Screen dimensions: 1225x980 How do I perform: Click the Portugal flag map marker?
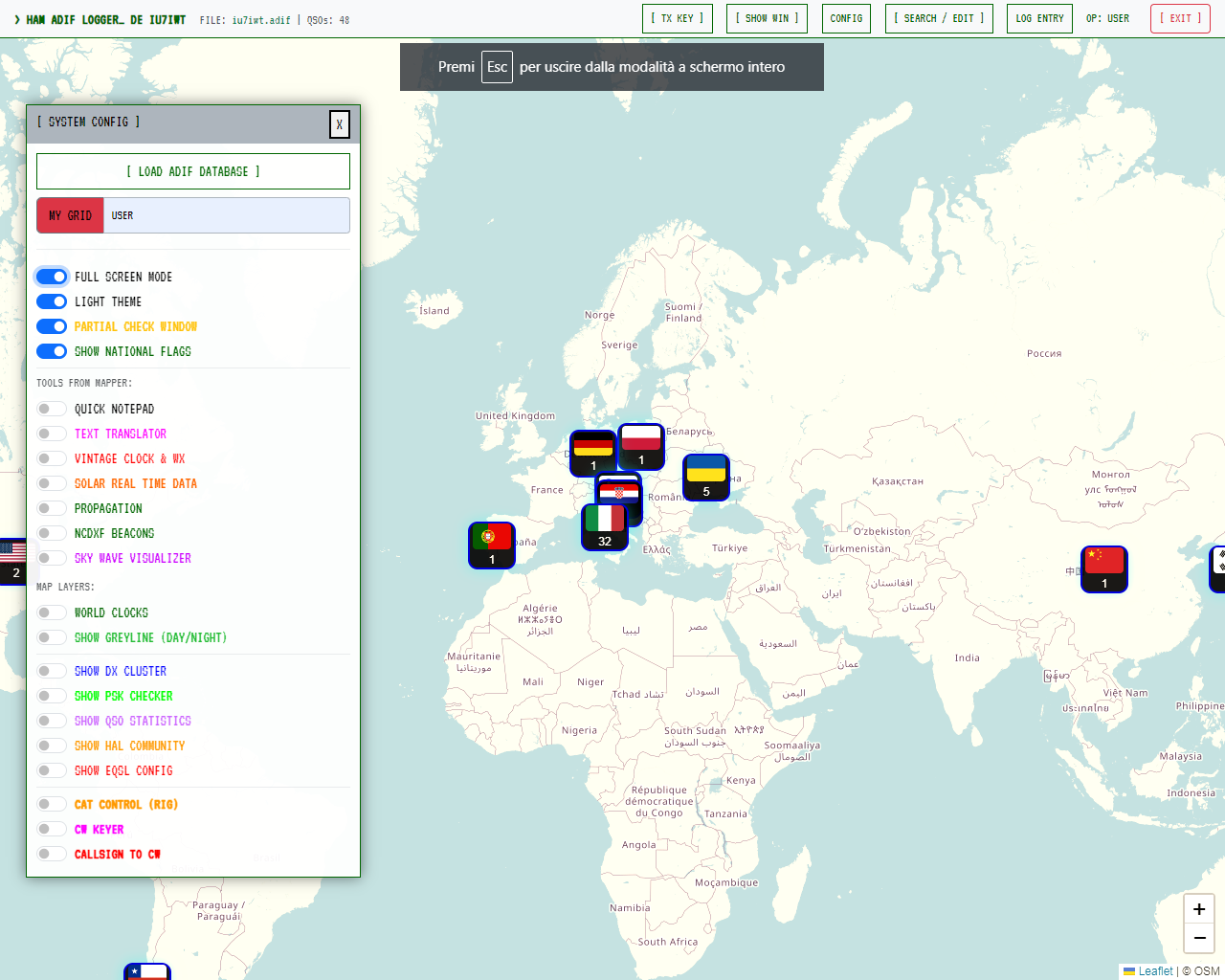click(x=492, y=546)
